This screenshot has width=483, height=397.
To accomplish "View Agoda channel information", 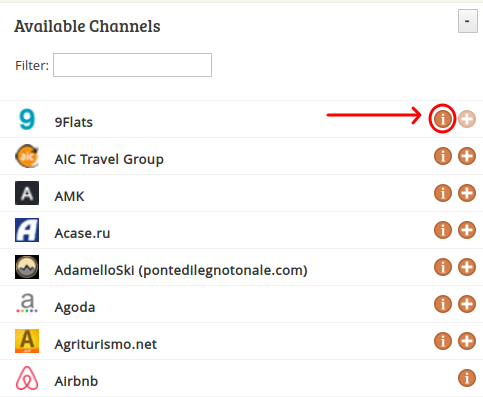I will (443, 304).
